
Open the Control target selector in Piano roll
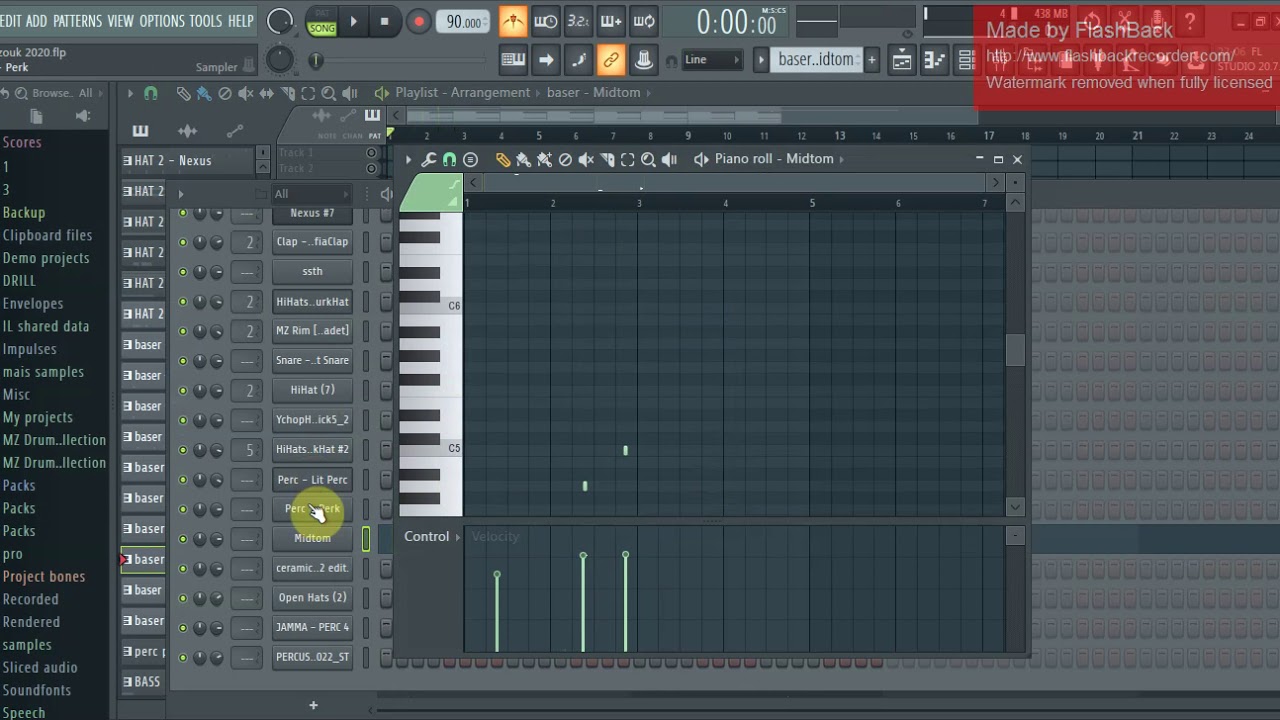[x=432, y=537]
